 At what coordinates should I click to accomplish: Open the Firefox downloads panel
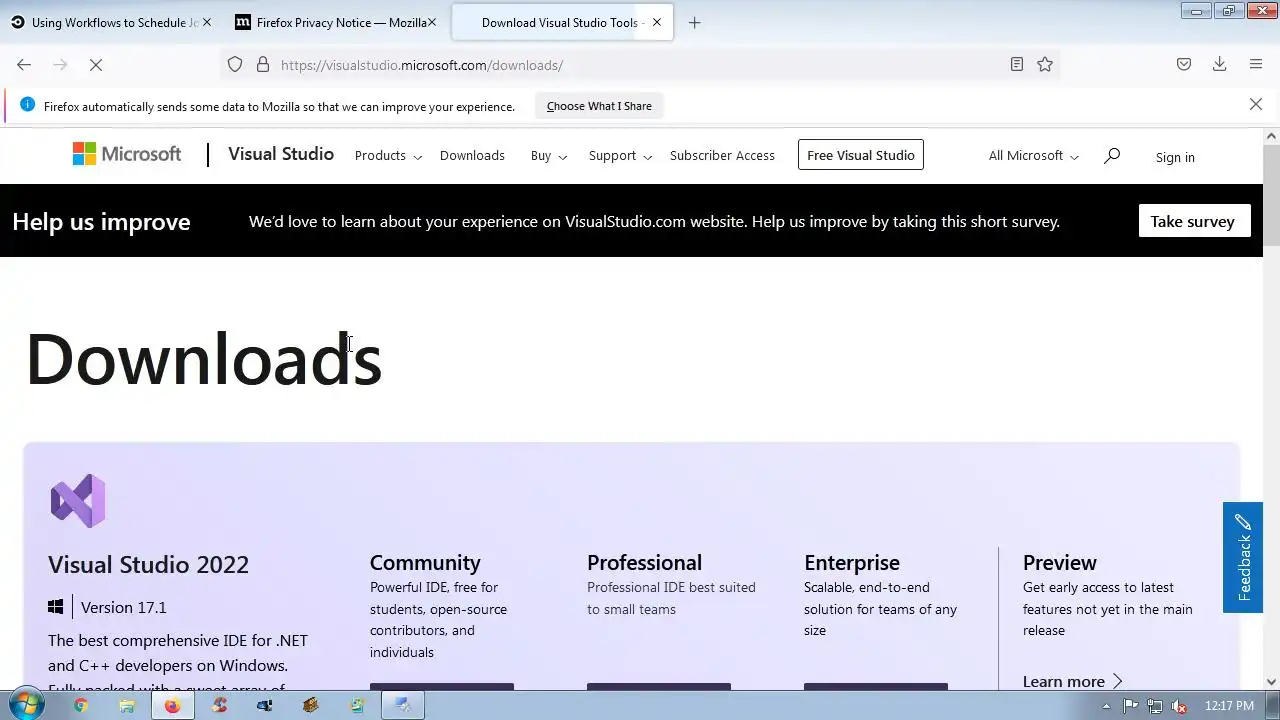[x=1220, y=65]
